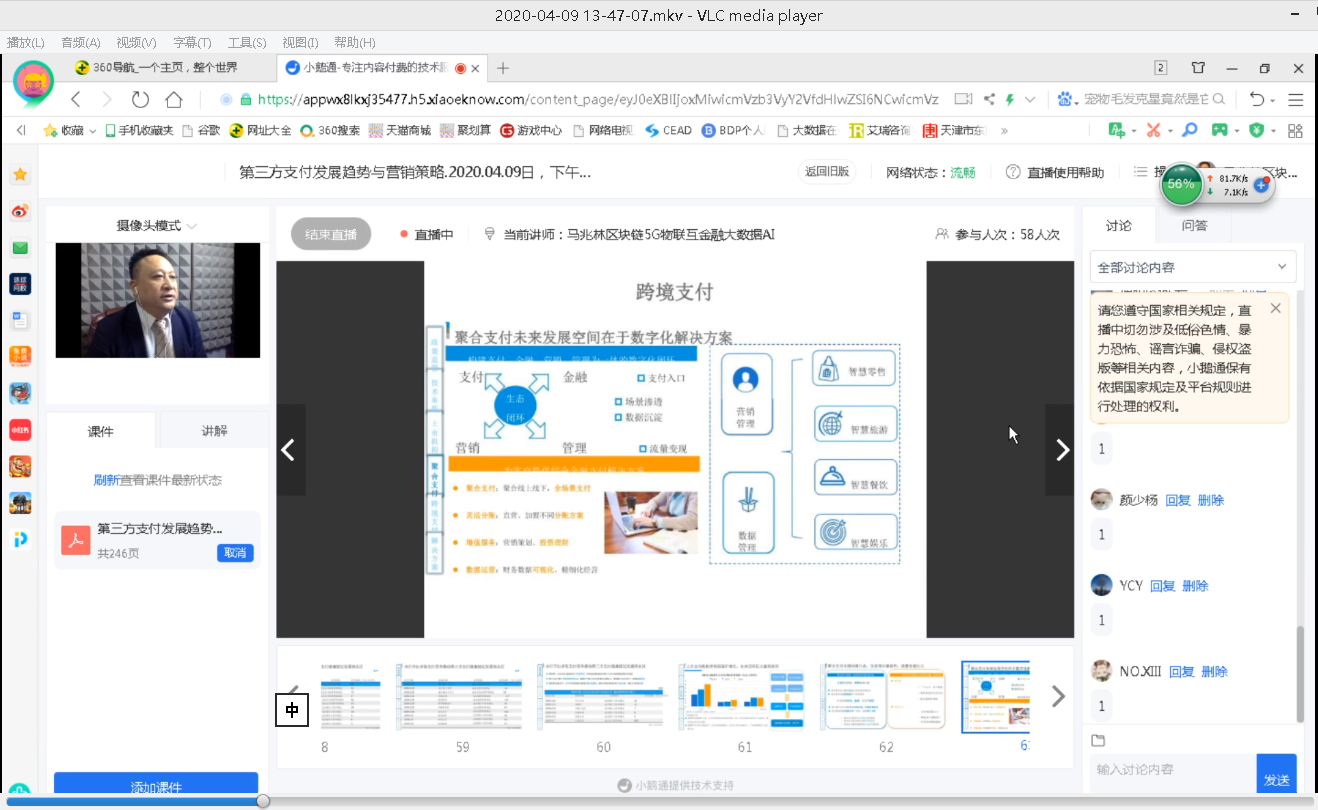Screen dimensions: 1318x810
Task: Click the 输入讨论内容 input field
Action: click(1172, 770)
